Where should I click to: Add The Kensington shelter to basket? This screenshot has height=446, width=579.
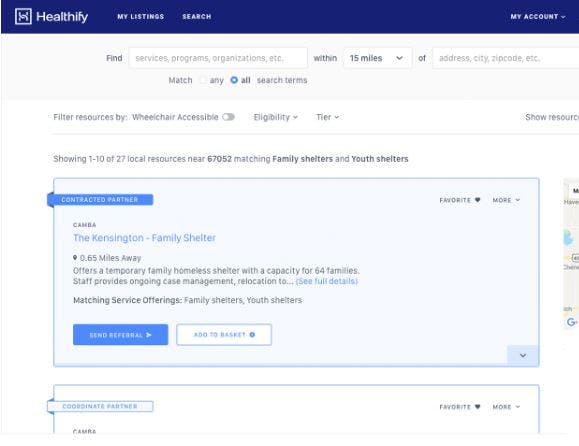point(224,335)
